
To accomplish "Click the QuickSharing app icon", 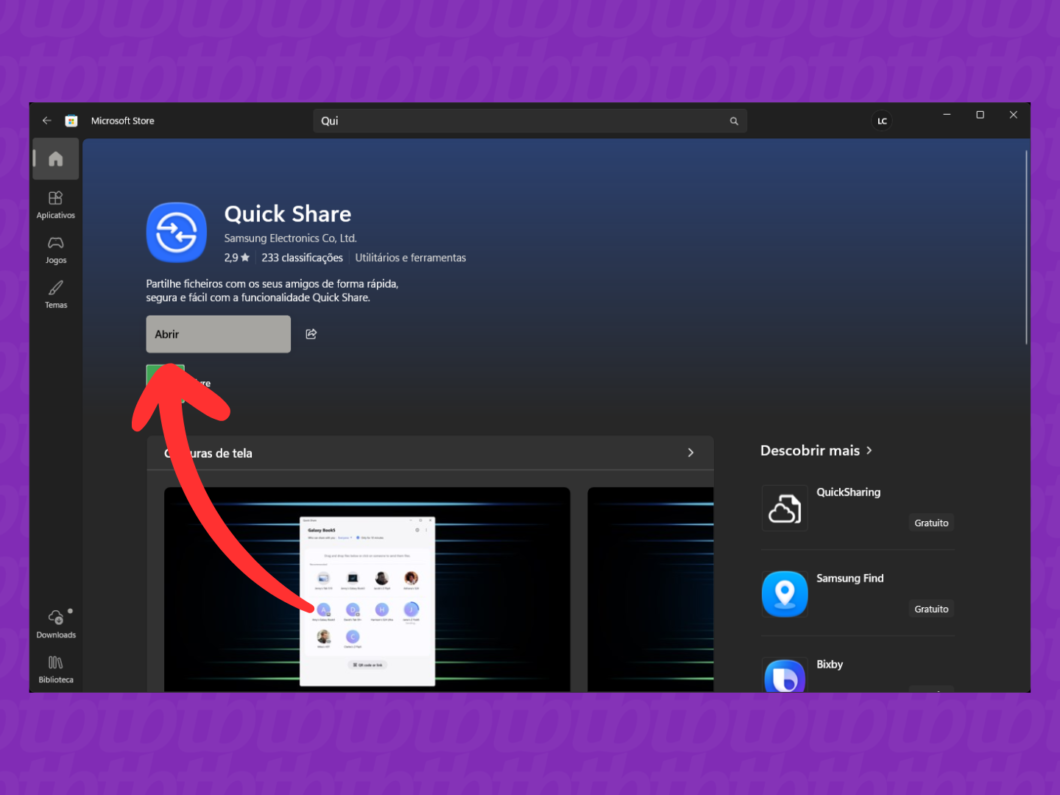I will (784, 508).
